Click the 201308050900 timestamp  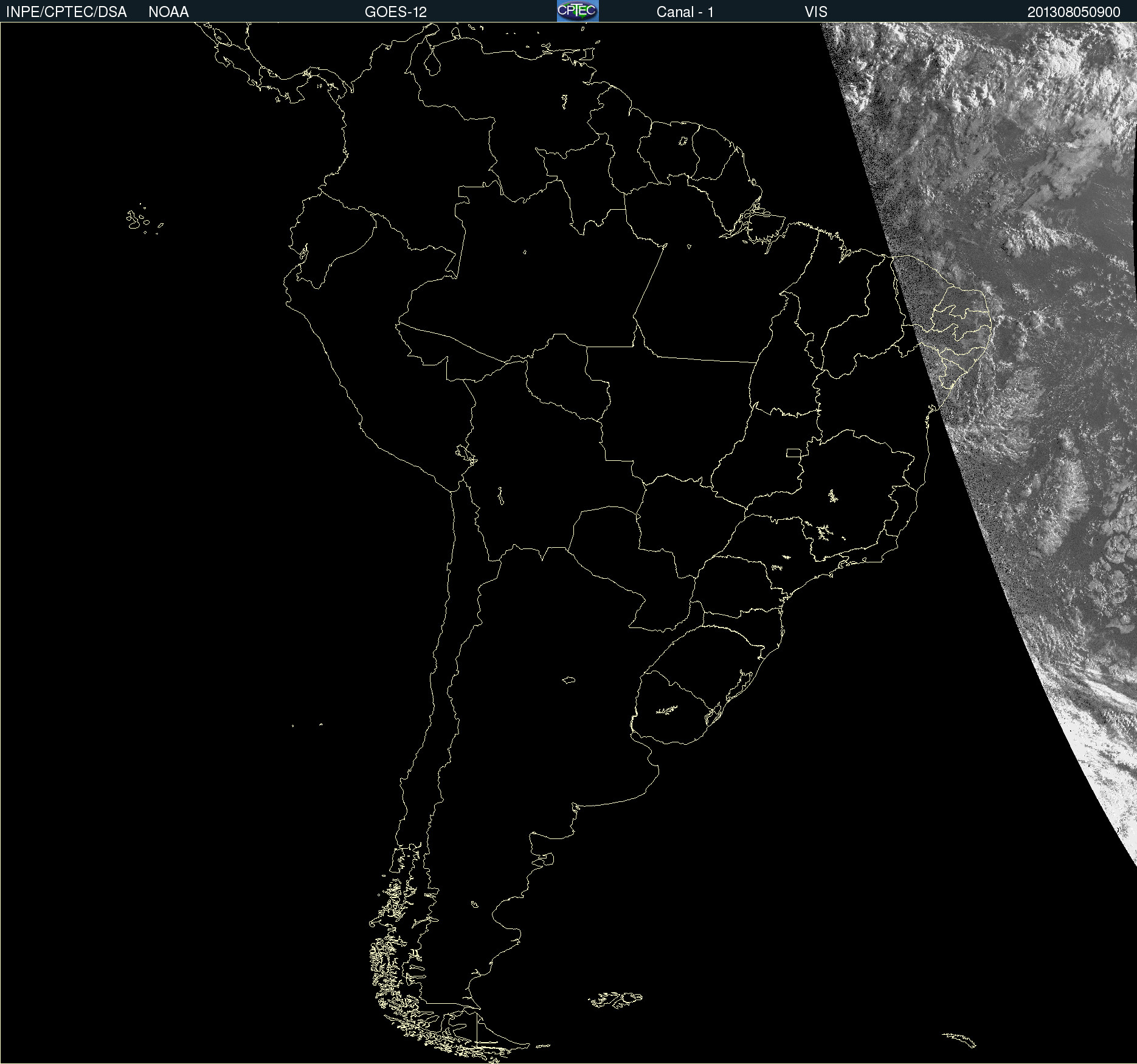tap(1074, 12)
